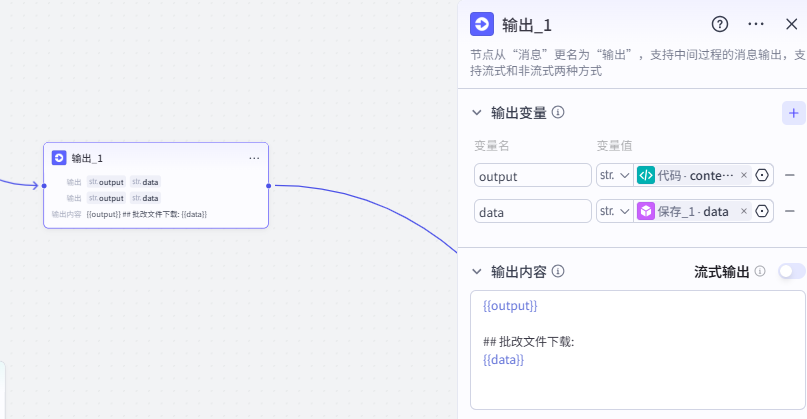Enable the 流式输出 streaming toggle
This screenshot has height=419, width=807.
tap(792, 271)
